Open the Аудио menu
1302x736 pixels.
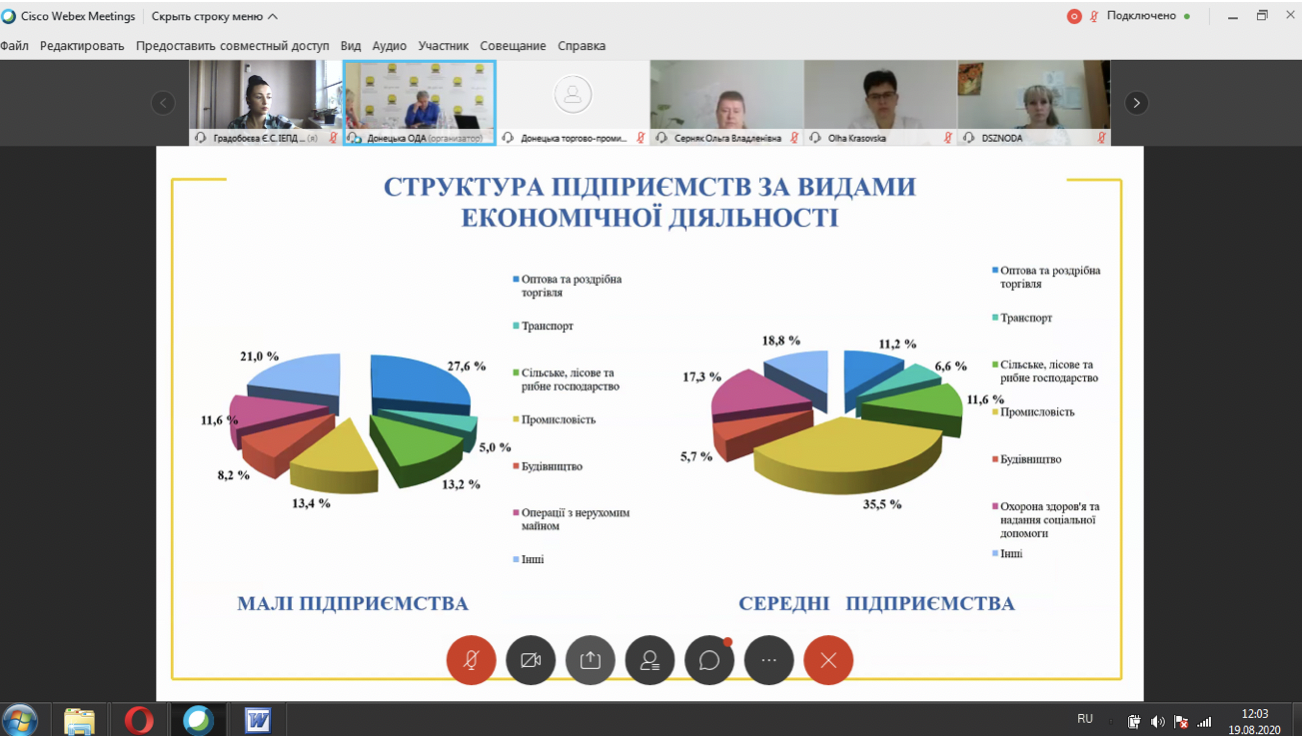pyautogui.click(x=389, y=46)
